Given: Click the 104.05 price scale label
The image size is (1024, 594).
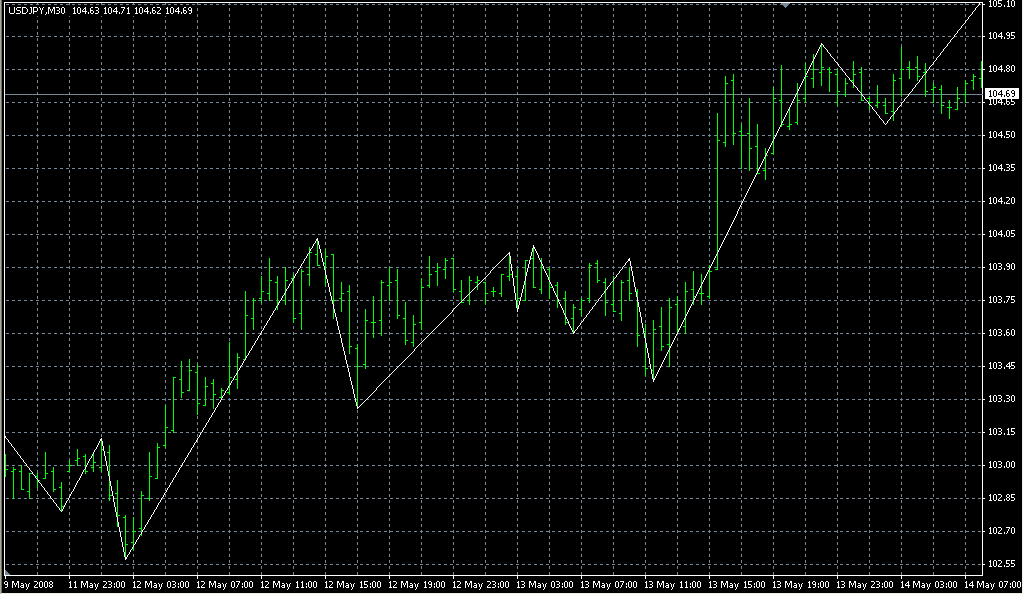Looking at the screenshot, I should tap(1002, 234).
